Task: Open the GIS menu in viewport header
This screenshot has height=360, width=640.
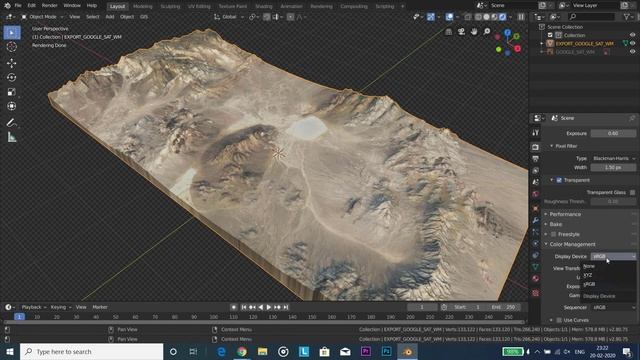Action: tap(144, 17)
